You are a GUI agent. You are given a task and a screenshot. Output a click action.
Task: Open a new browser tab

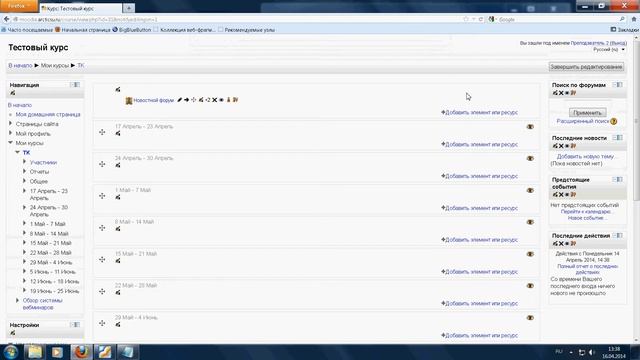[129, 8]
